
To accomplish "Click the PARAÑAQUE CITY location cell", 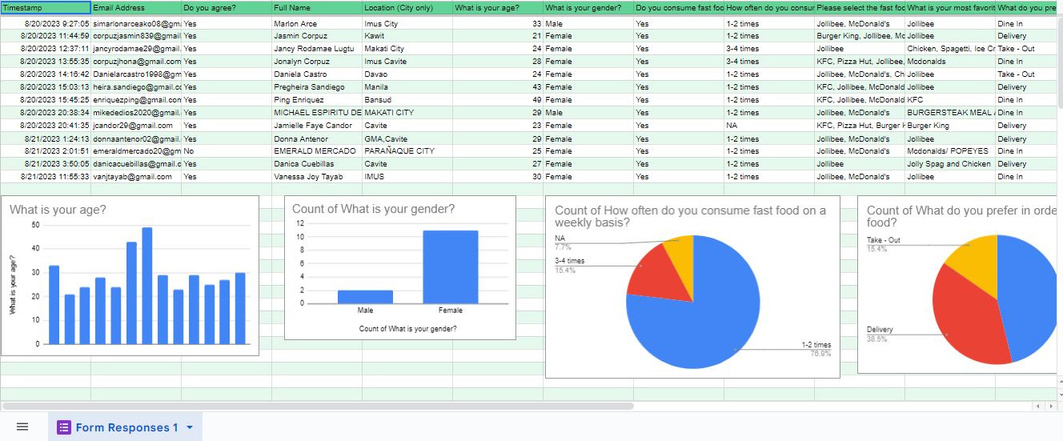I will point(407,150).
